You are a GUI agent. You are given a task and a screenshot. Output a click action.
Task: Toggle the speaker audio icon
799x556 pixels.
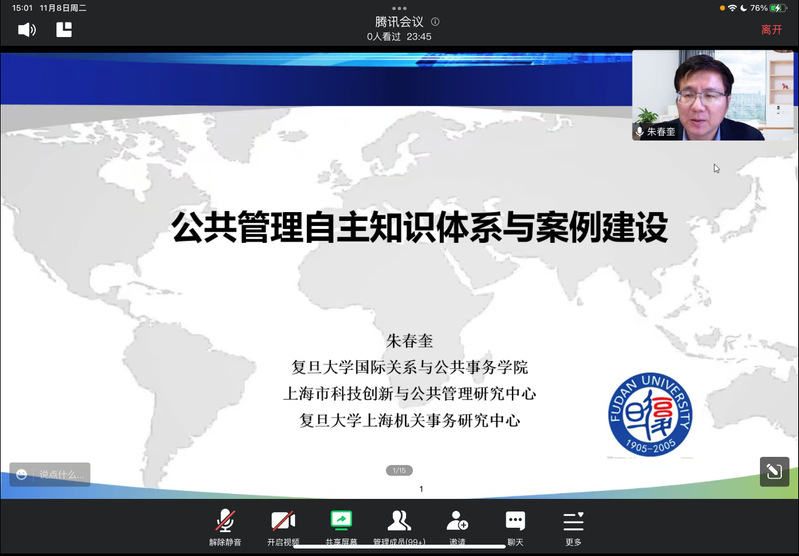[x=27, y=30]
